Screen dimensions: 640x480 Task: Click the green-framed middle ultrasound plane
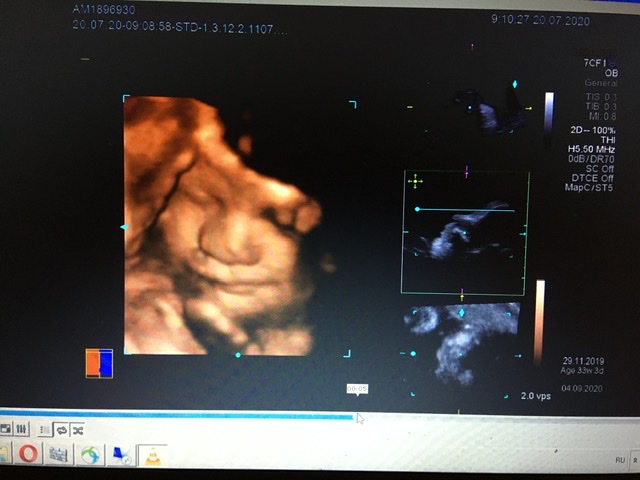click(464, 232)
